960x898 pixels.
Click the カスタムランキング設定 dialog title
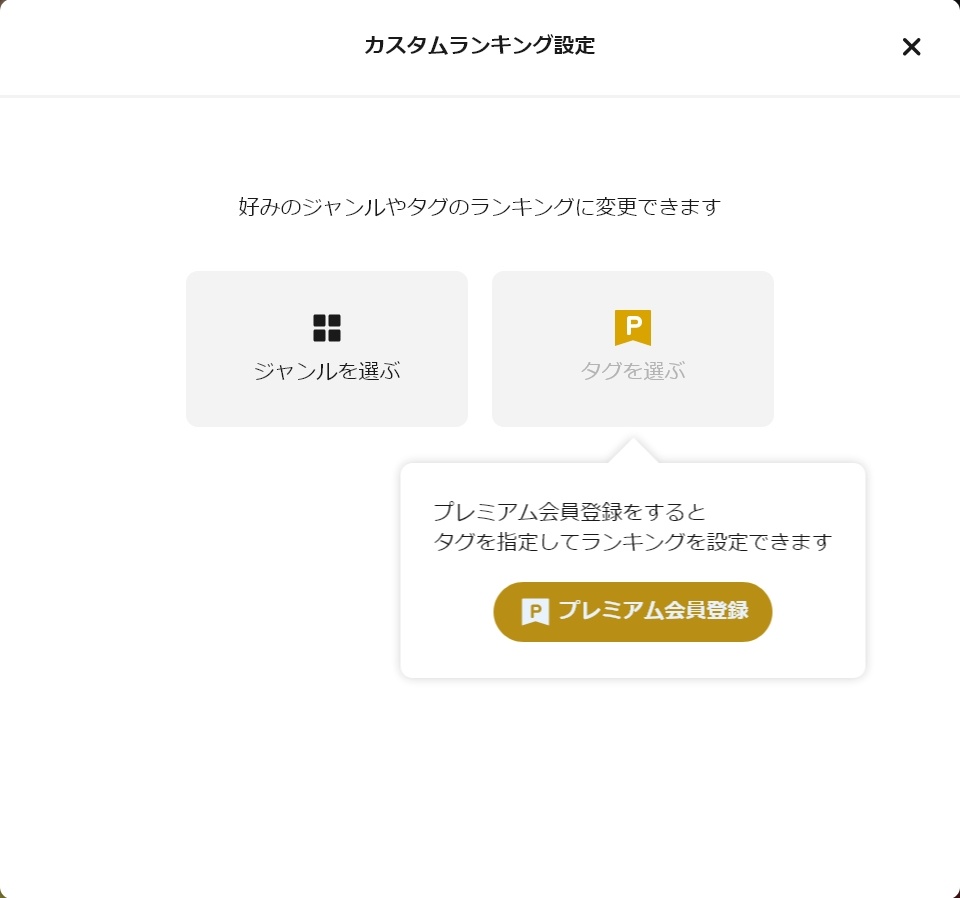point(479,46)
